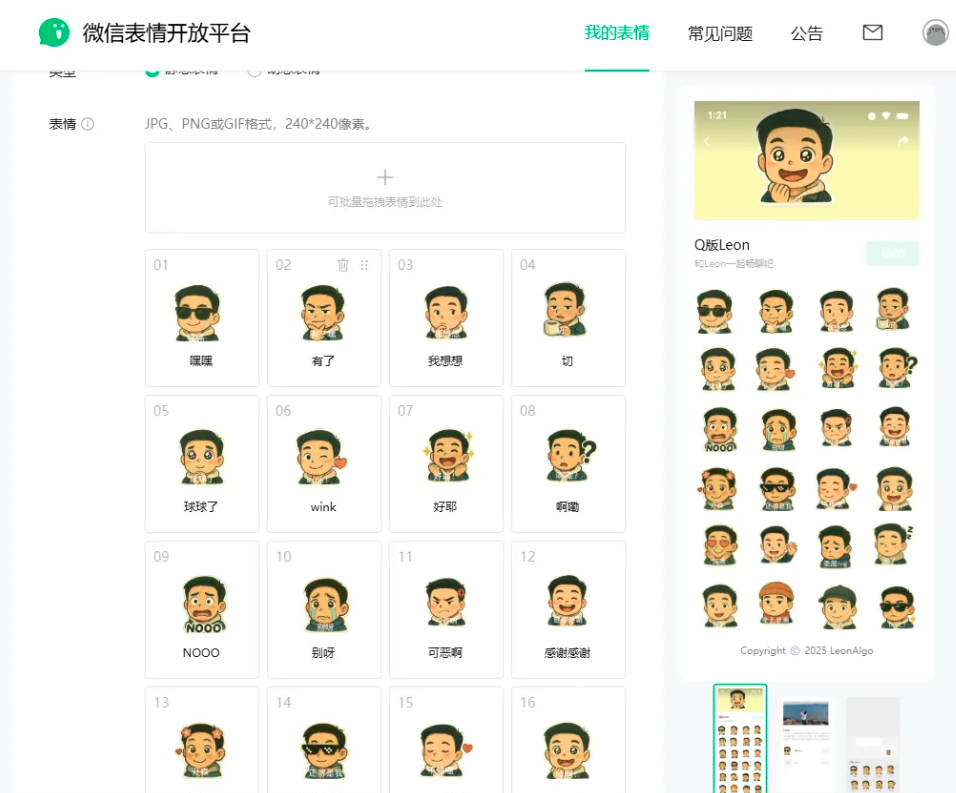Select sticker card 07 好耶
This screenshot has height=793, width=956.
click(446, 464)
